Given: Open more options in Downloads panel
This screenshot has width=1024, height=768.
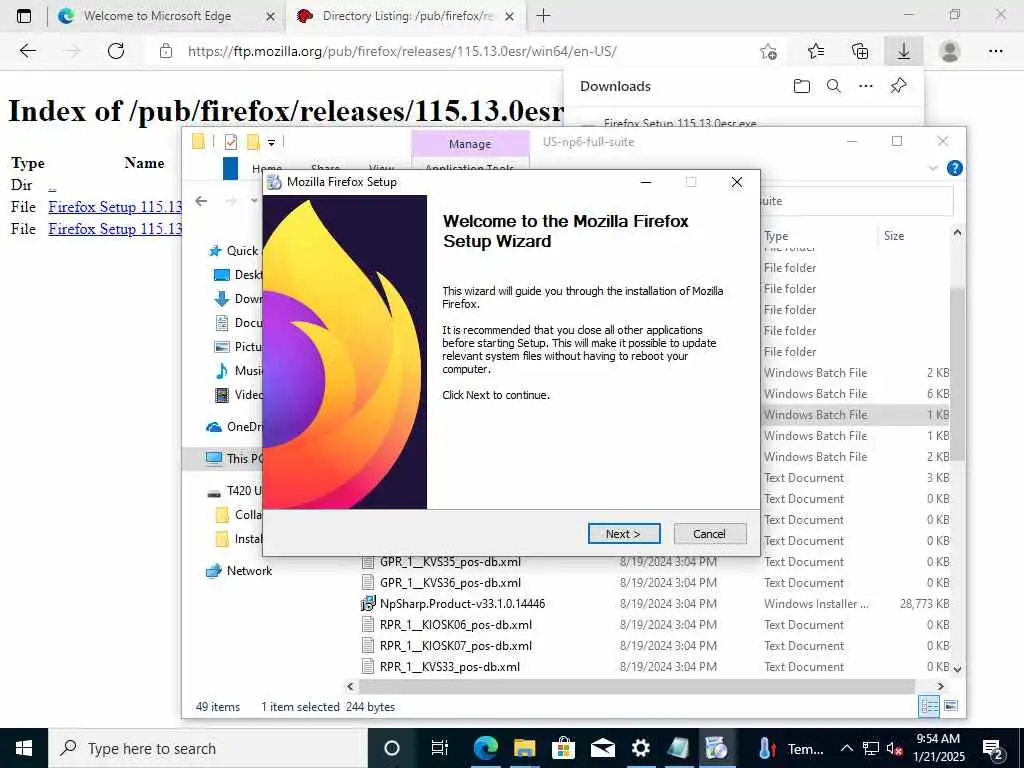Looking at the screenshot, I should (866, 86).
